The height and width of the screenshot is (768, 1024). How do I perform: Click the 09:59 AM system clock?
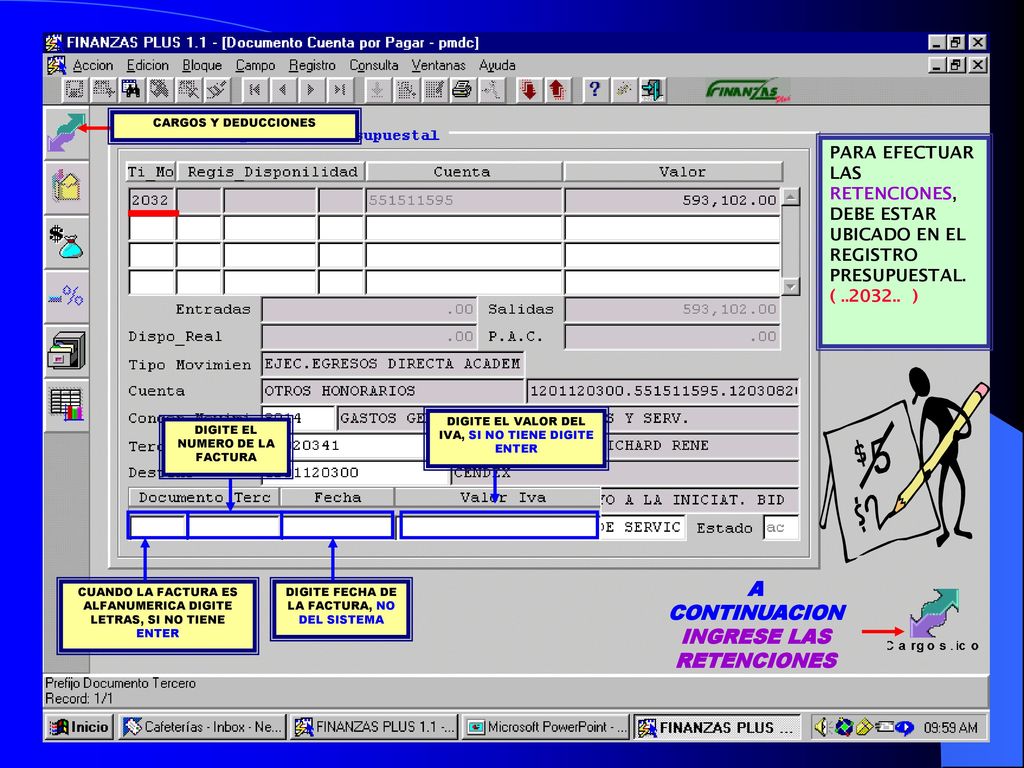pyautogui.click(x=950, y=728)
